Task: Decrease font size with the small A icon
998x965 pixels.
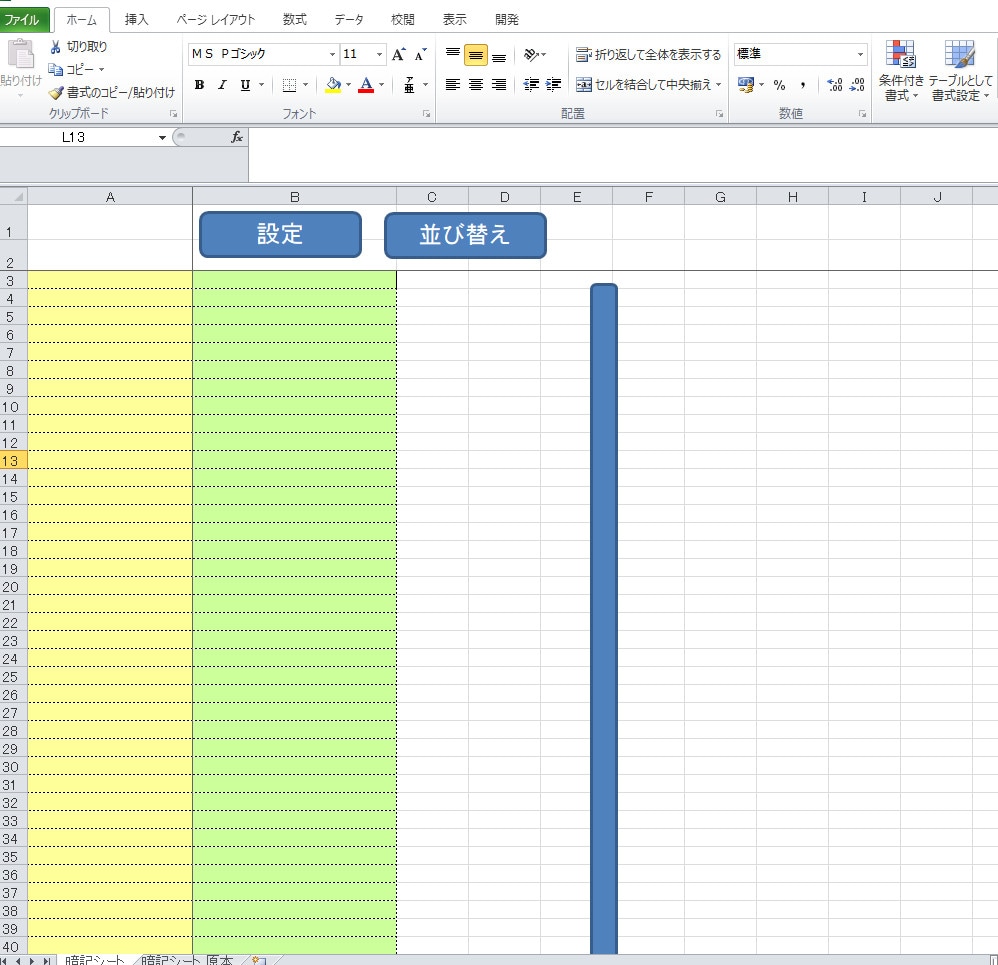Action: coord(420,55)
